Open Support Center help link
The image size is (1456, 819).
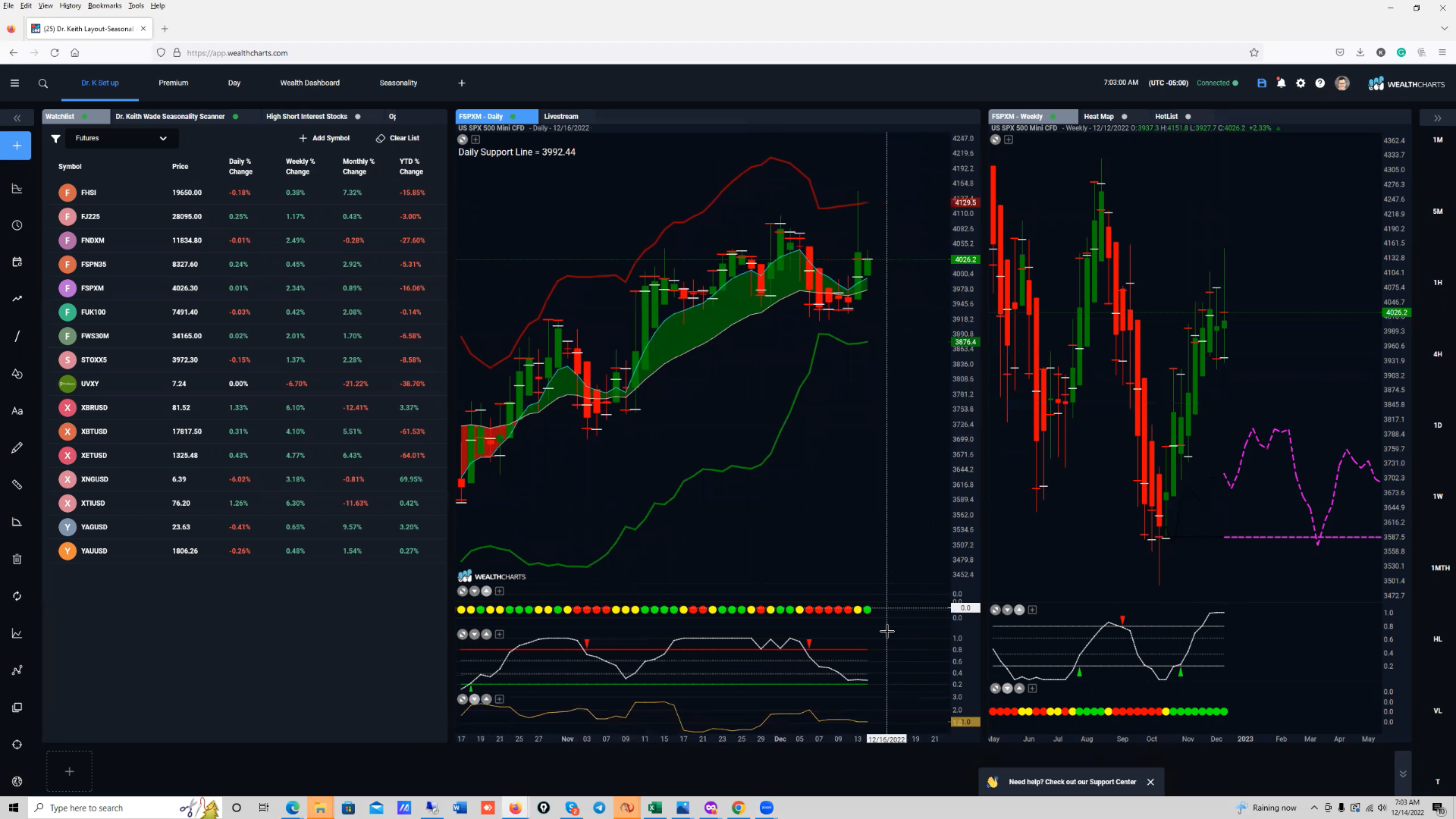pos(1072,782)
